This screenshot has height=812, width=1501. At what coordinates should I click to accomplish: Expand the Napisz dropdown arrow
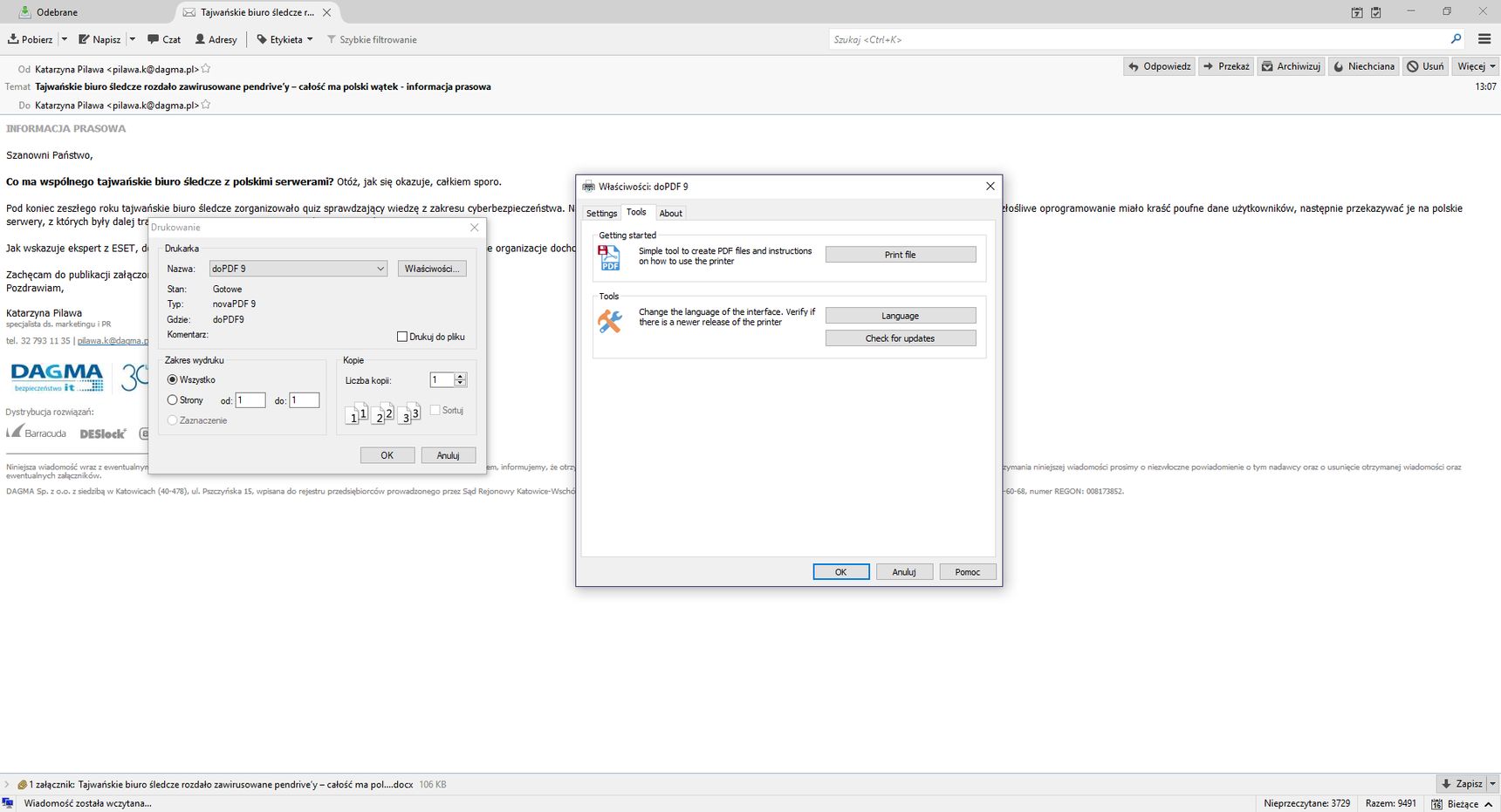(x=133, y=39)
